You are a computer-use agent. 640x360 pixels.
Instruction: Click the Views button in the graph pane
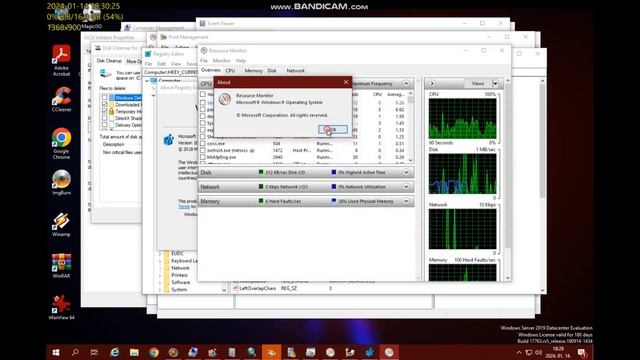coord(478,84)
